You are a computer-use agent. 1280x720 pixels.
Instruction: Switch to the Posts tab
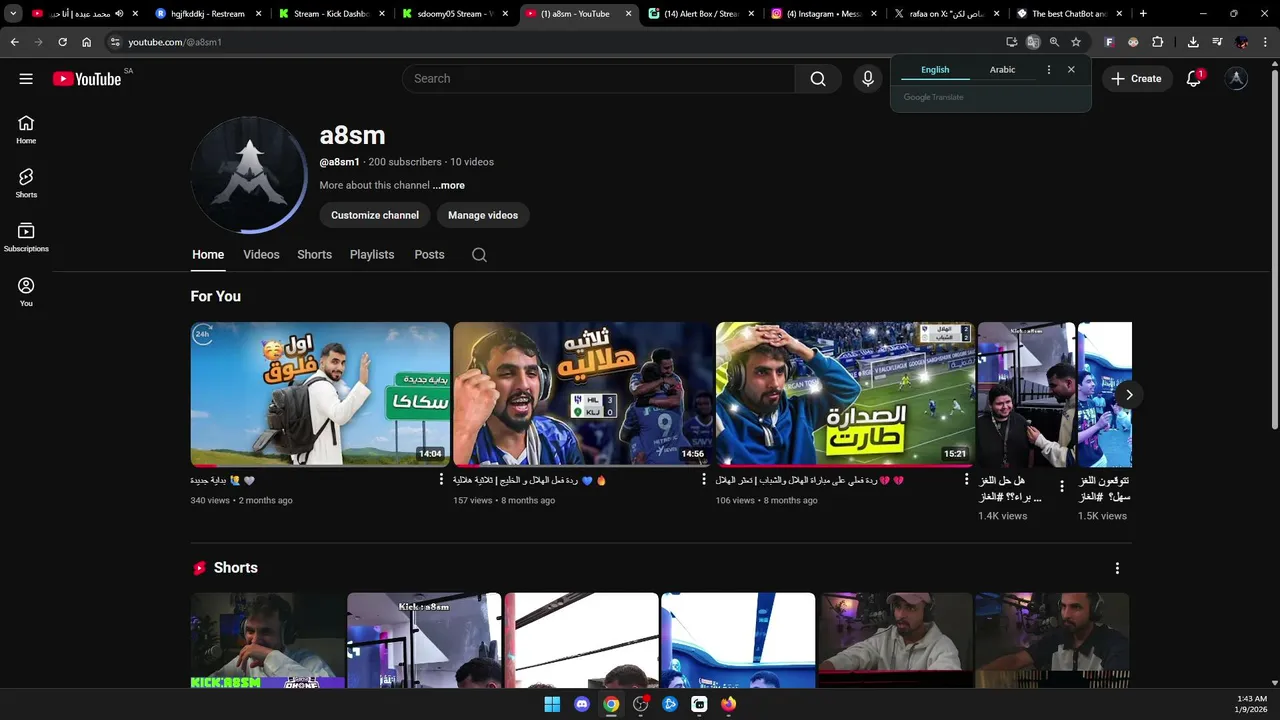[429, 255]
